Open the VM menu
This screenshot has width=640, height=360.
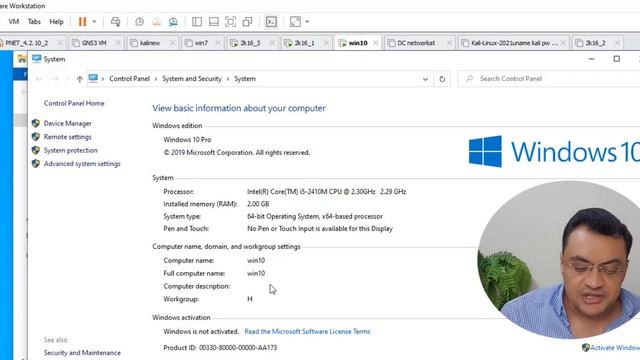tap(13, 22)
